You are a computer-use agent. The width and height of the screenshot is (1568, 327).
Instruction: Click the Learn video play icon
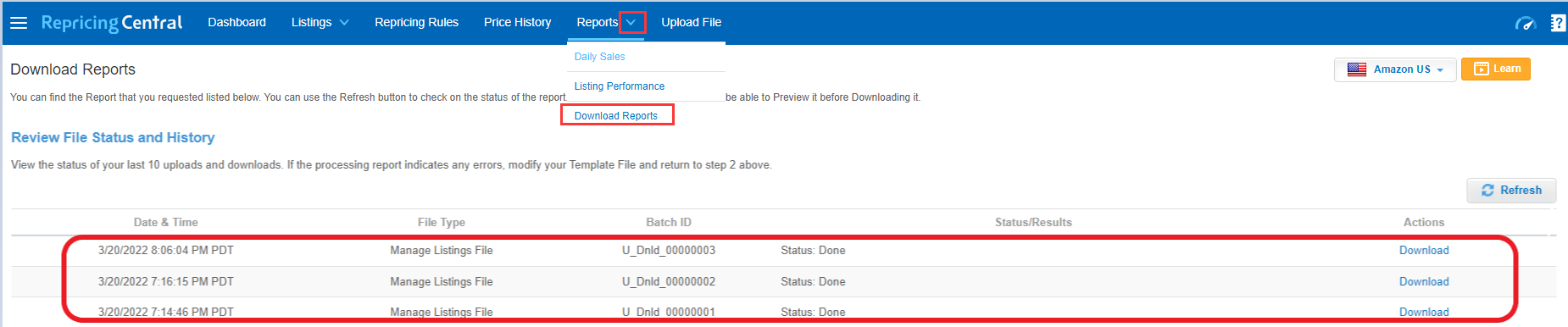(x=1482, y=69)
